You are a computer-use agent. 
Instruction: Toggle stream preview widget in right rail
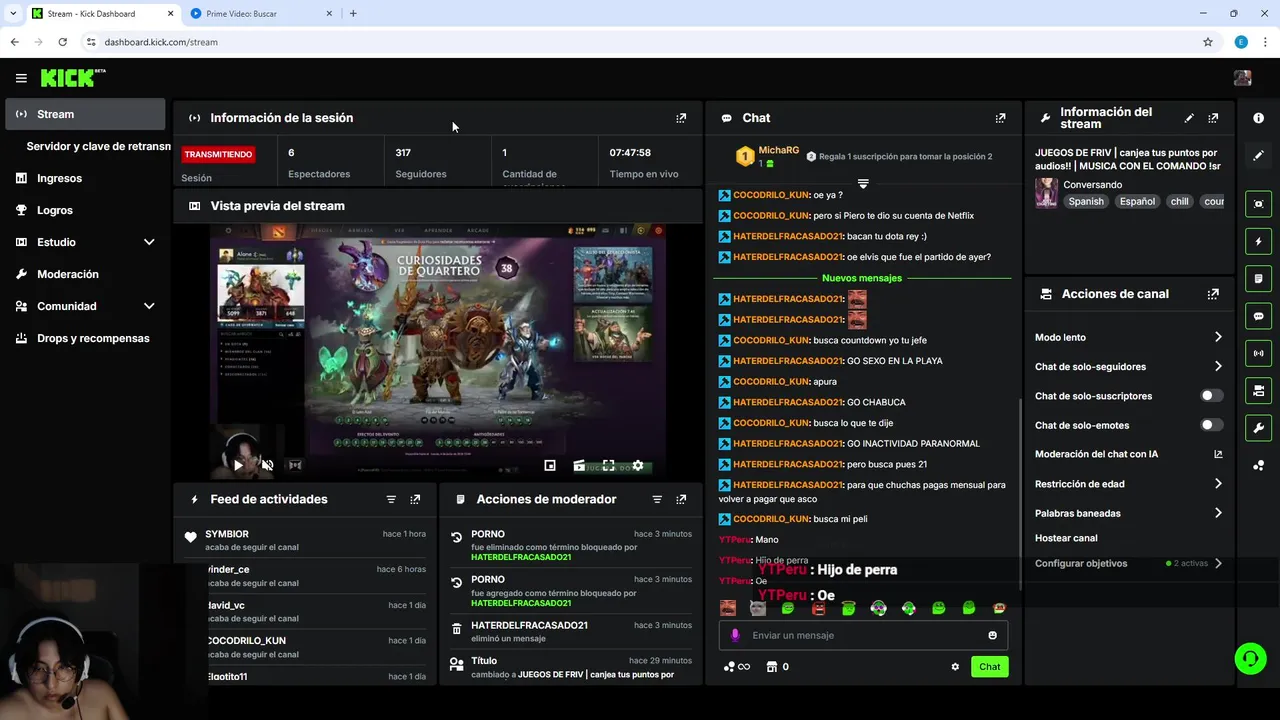point(1258,204)
